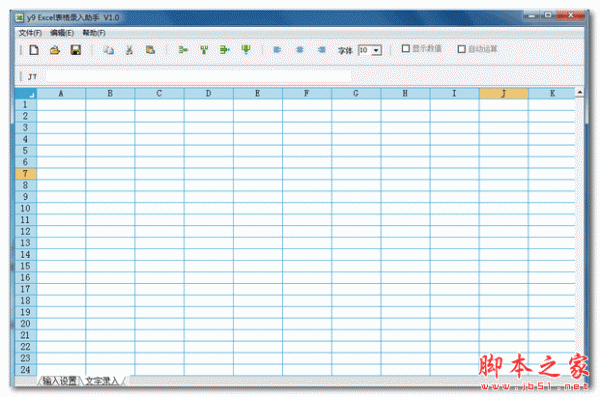Screen dimensions: 600x397
Task: Save the table with the floppy disk icon
Action: (75, 50)
